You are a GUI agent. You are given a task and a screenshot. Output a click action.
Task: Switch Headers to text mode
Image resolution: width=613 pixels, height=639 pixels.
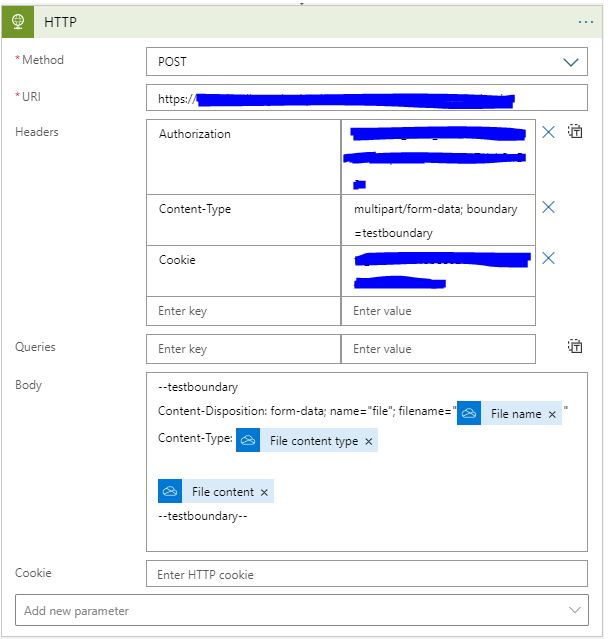(x=575, y=132)
